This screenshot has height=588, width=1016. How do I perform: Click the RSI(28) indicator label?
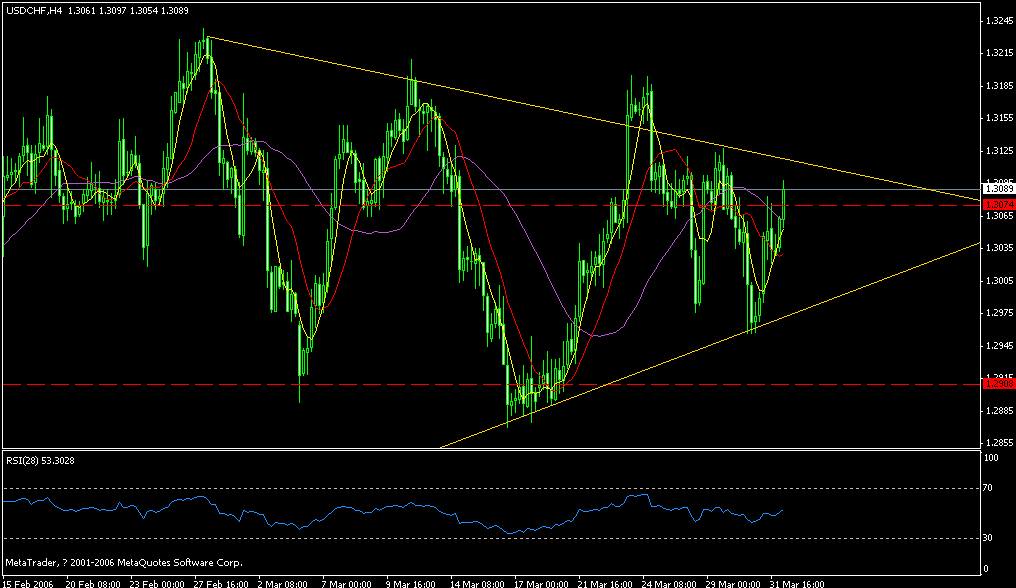(32, 462)
